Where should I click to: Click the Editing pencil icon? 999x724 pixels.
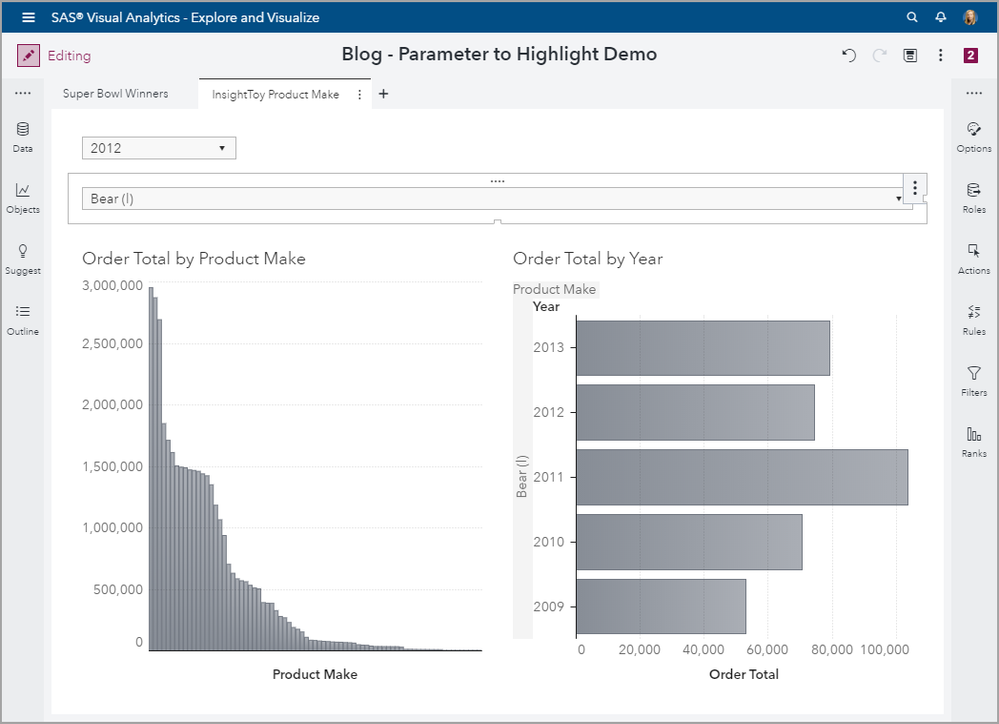pos(28,55)
